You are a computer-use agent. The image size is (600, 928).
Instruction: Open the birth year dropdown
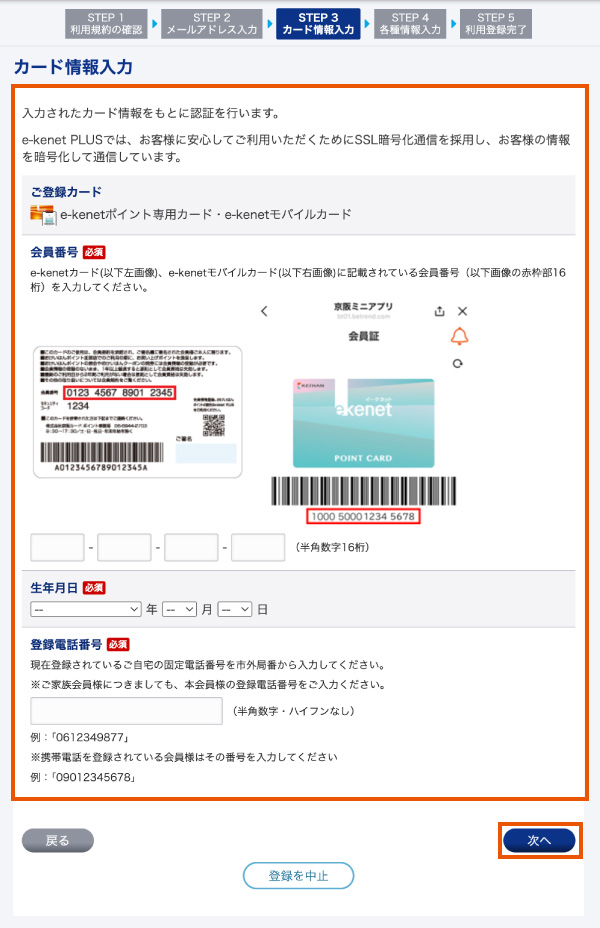coord(86,609)
